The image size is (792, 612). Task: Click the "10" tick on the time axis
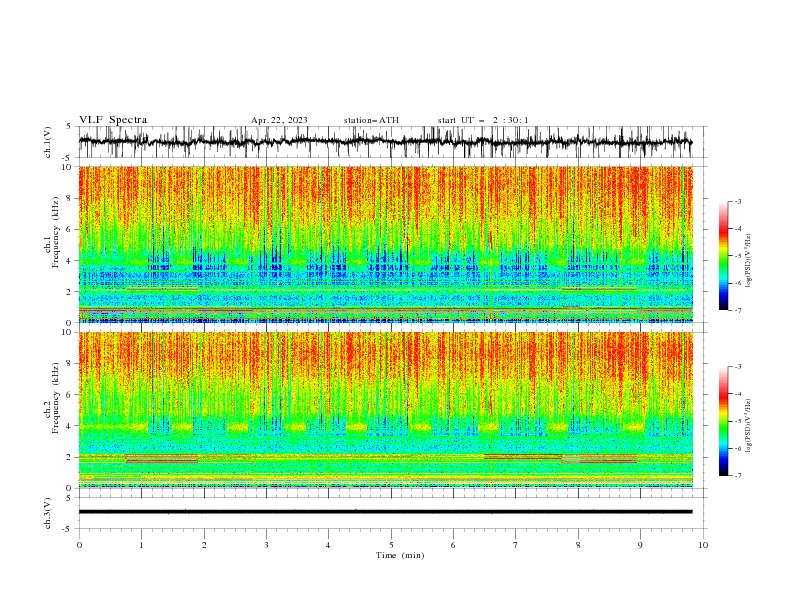703,545
